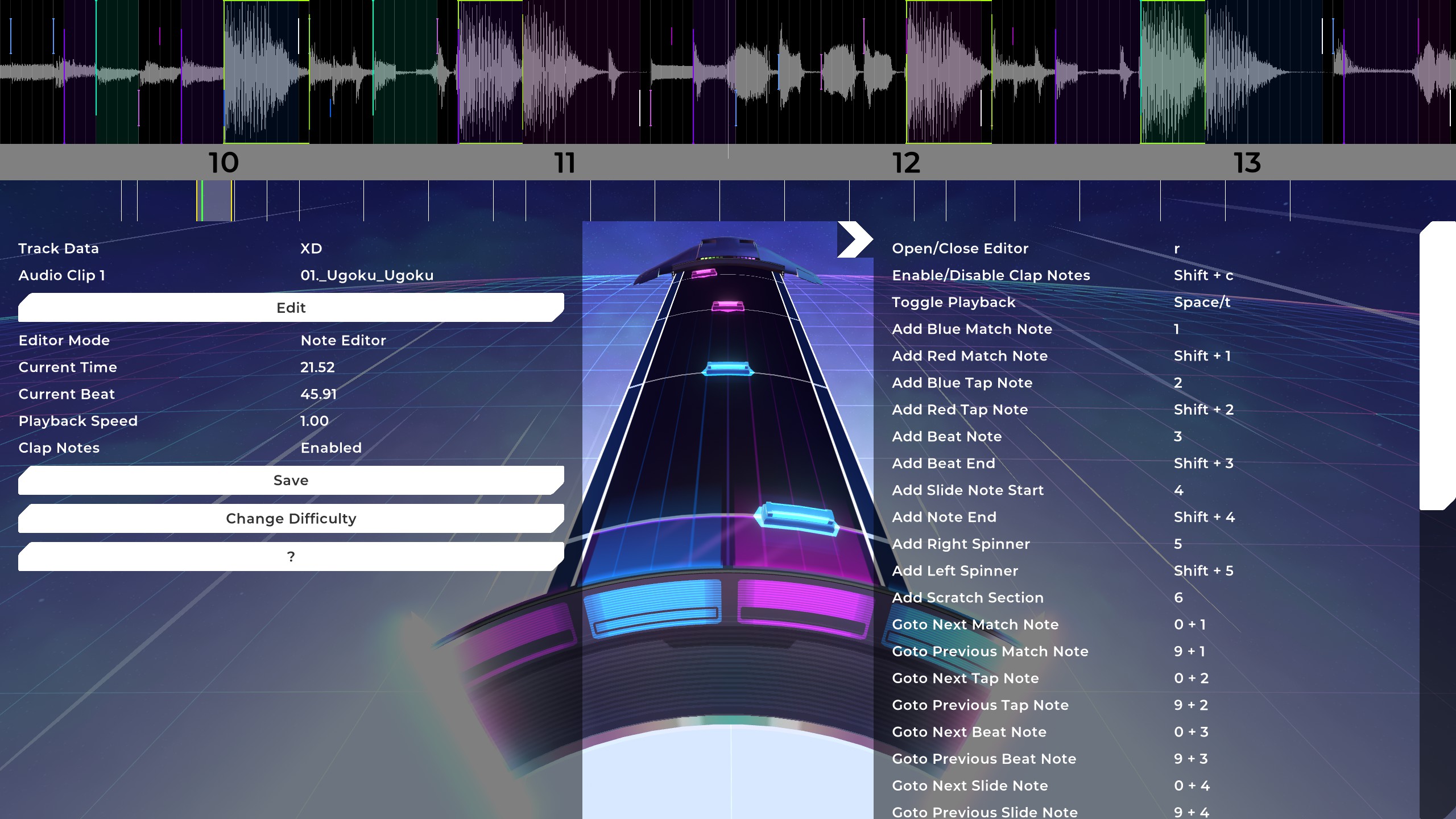
Task: Toggle Clap Notes Enabled setting
Action: click(331, 448)
